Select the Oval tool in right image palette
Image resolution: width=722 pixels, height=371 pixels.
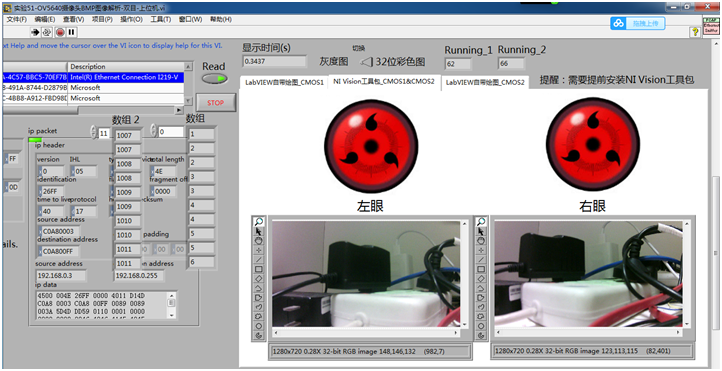pyautogui.click(x=481, y=326)
